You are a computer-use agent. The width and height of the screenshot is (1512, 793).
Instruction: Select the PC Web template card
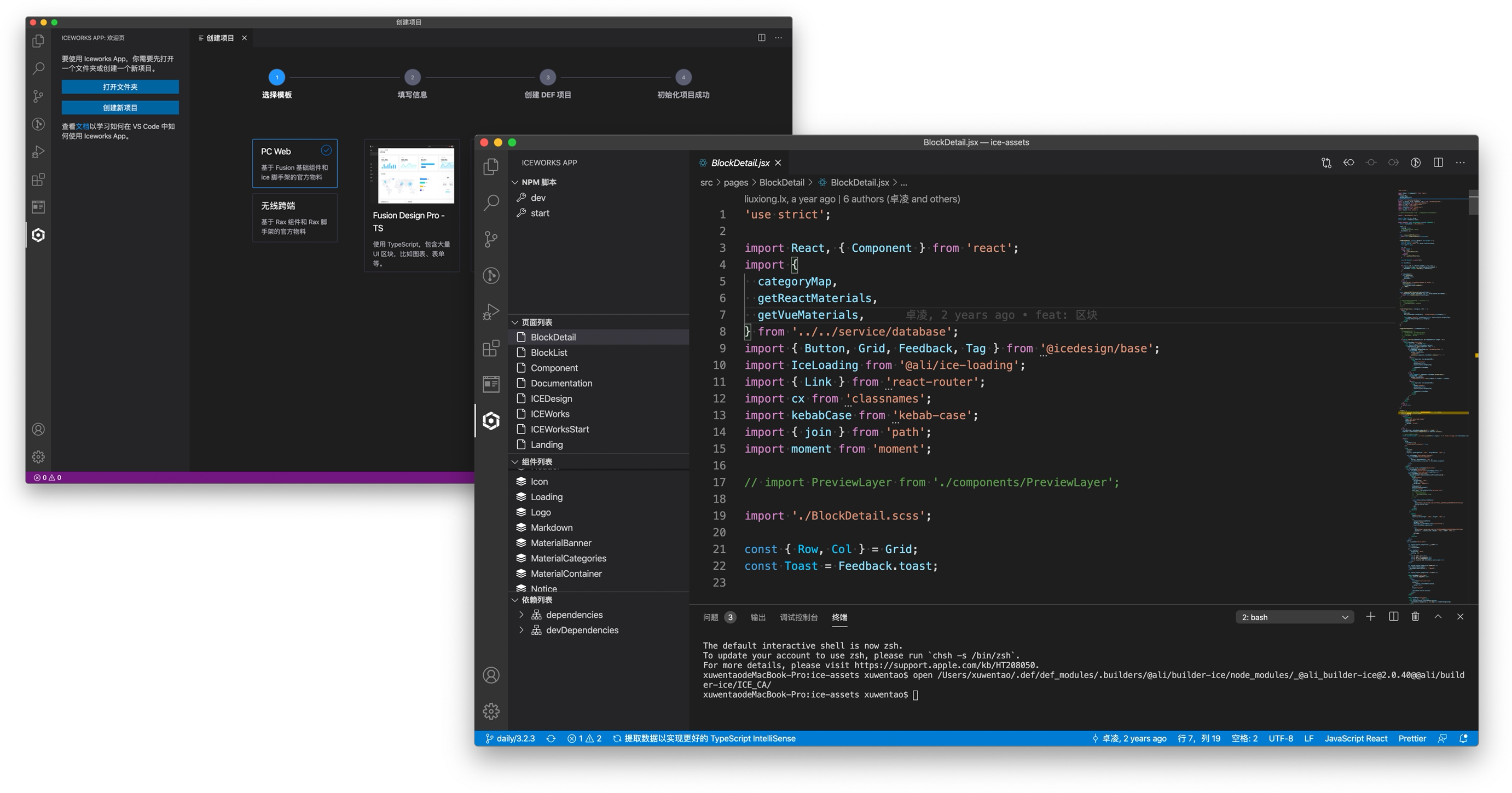pos(294,163)
